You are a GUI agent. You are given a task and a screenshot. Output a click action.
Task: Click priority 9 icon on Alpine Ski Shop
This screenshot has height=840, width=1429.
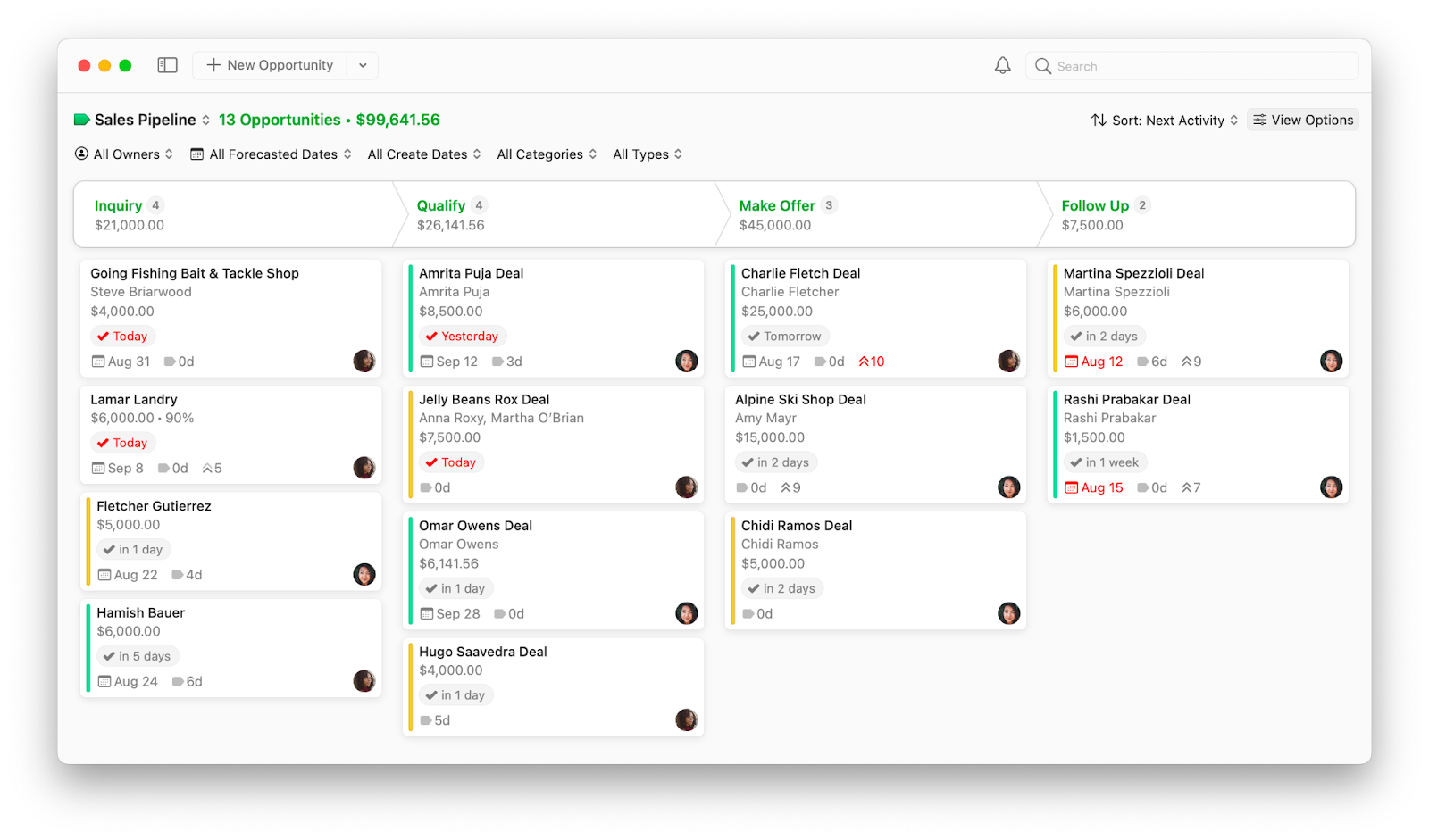coord(786,487)
